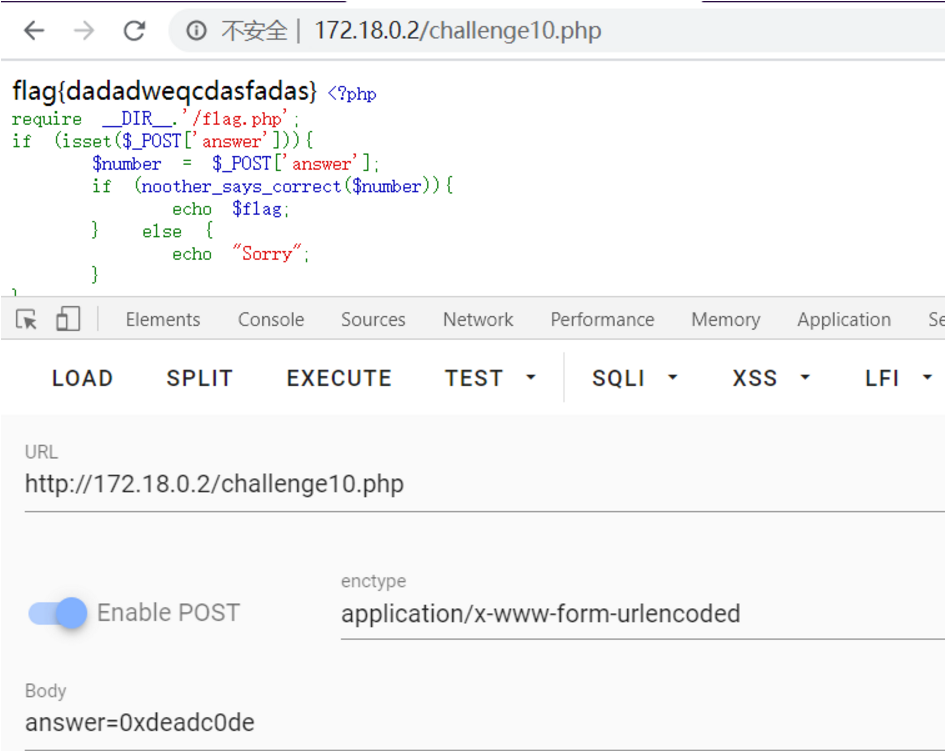945x751 pixels.
Task: Switch to the Performance tab
Action: pyautogui.click(x=602, y=319)
